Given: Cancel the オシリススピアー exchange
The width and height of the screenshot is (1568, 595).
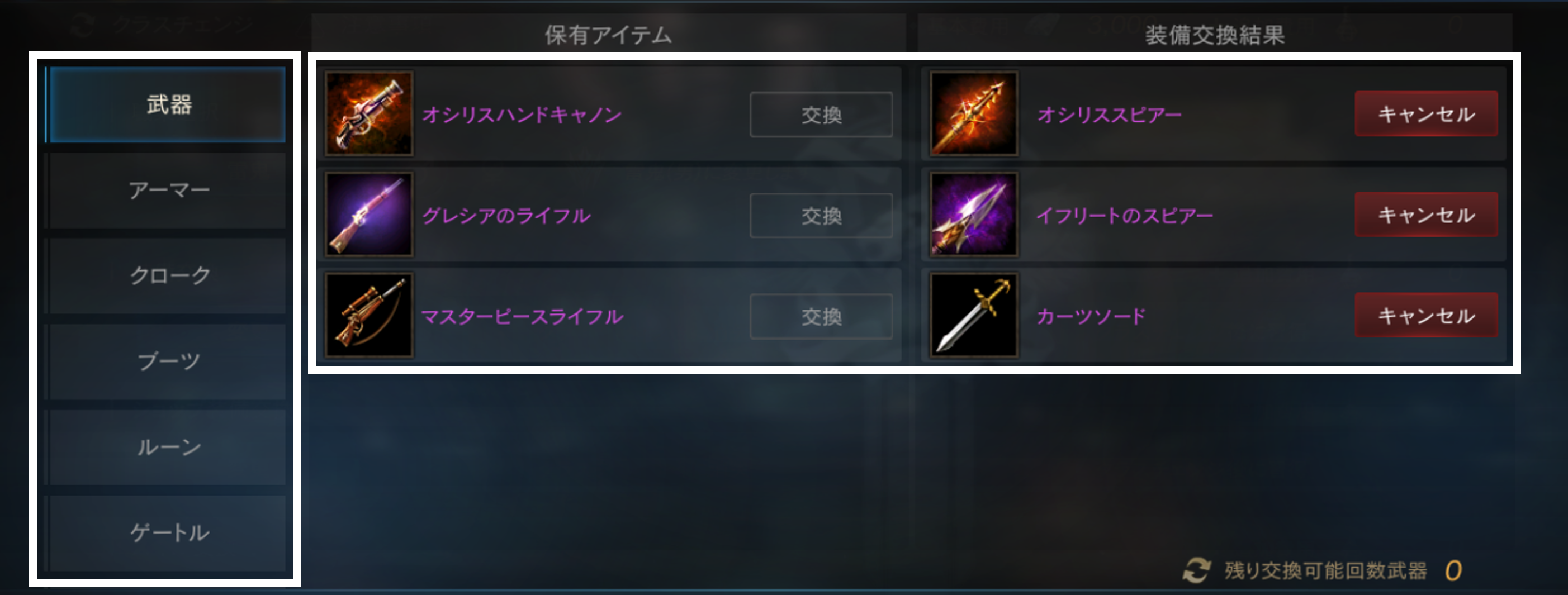Looking at the screenshot, I should click(x=1426, y=114).
